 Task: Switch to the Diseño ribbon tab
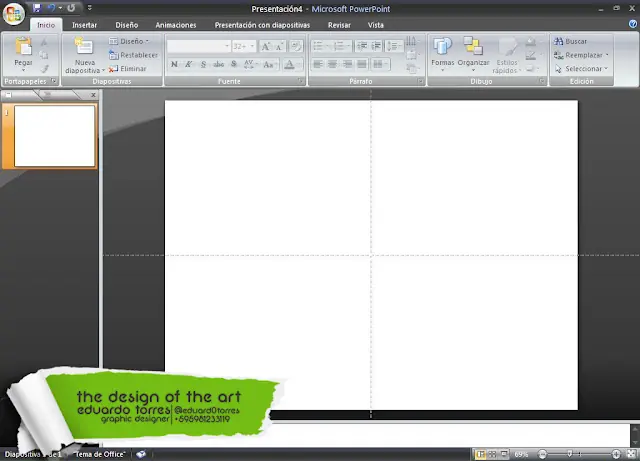pos(127,25)
